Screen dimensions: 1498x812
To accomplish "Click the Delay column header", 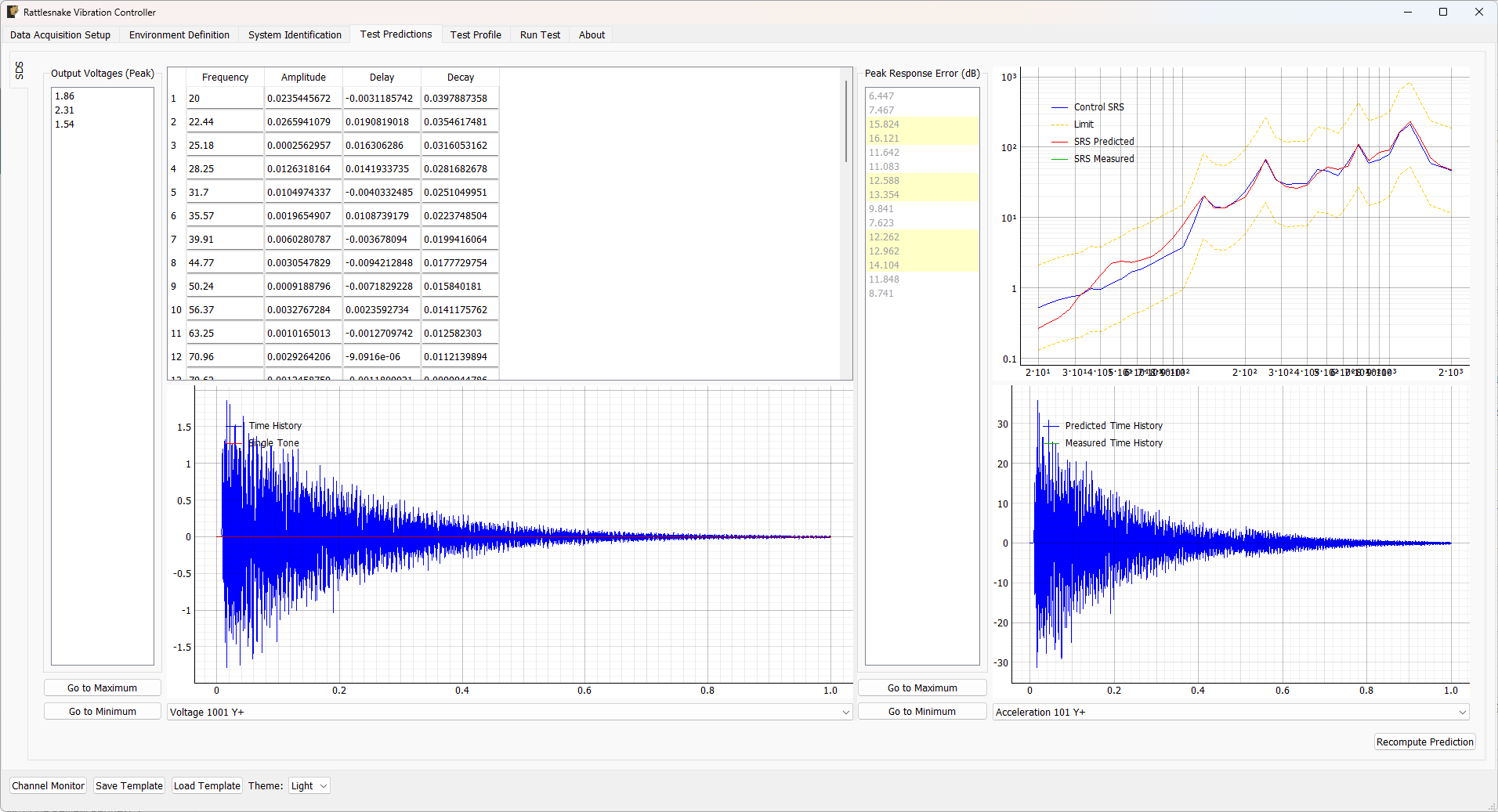I will point(382,77).
